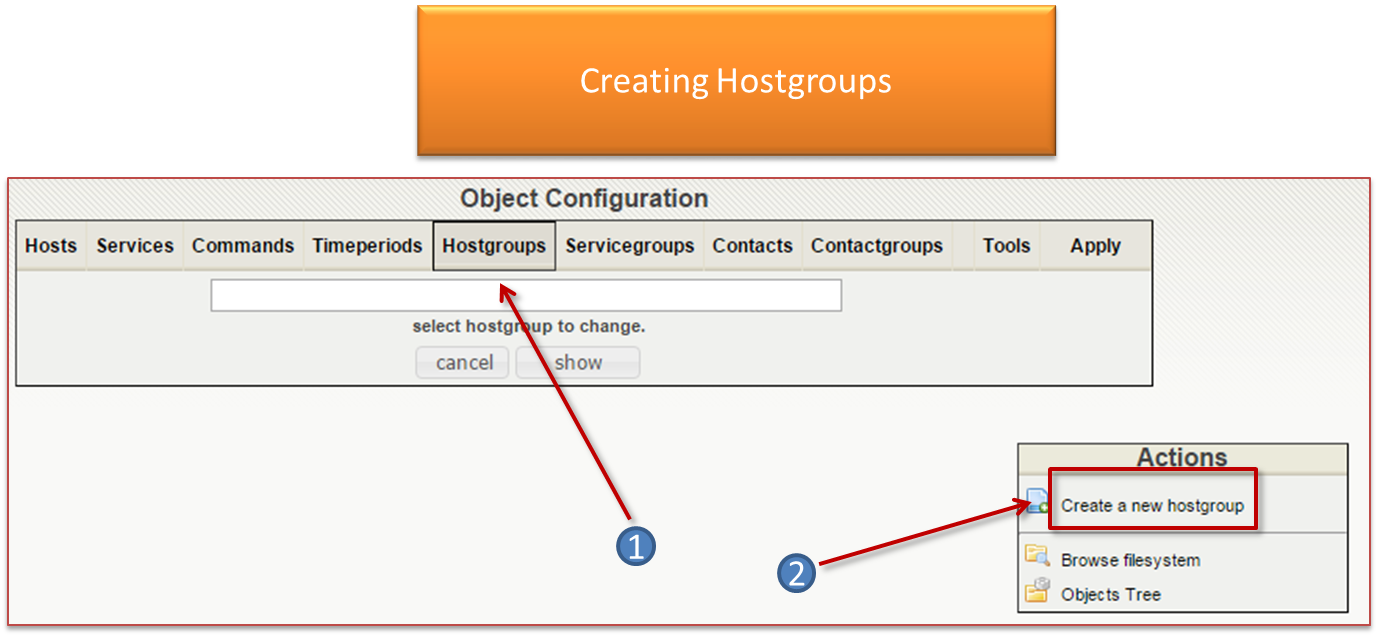Viewport: 1378px width, 636px height.
Task: Click the show button
Action: click(578, 362)
